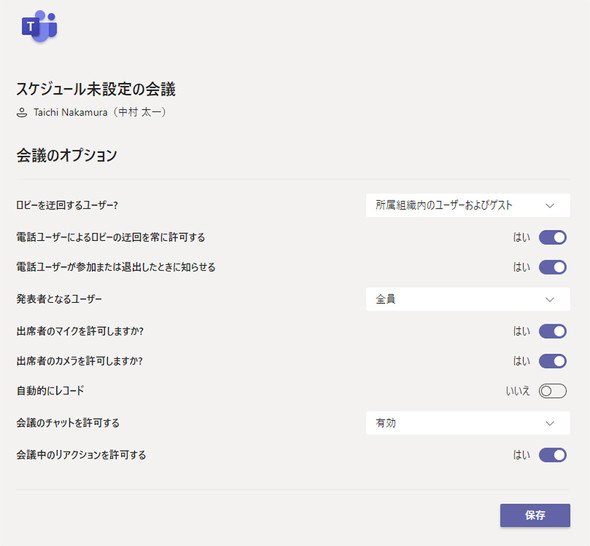This screenshot has height=546, width=590.
Task: Turn off 会議中のリアクションを許可する switch
Action: click(x=552, y=455)
